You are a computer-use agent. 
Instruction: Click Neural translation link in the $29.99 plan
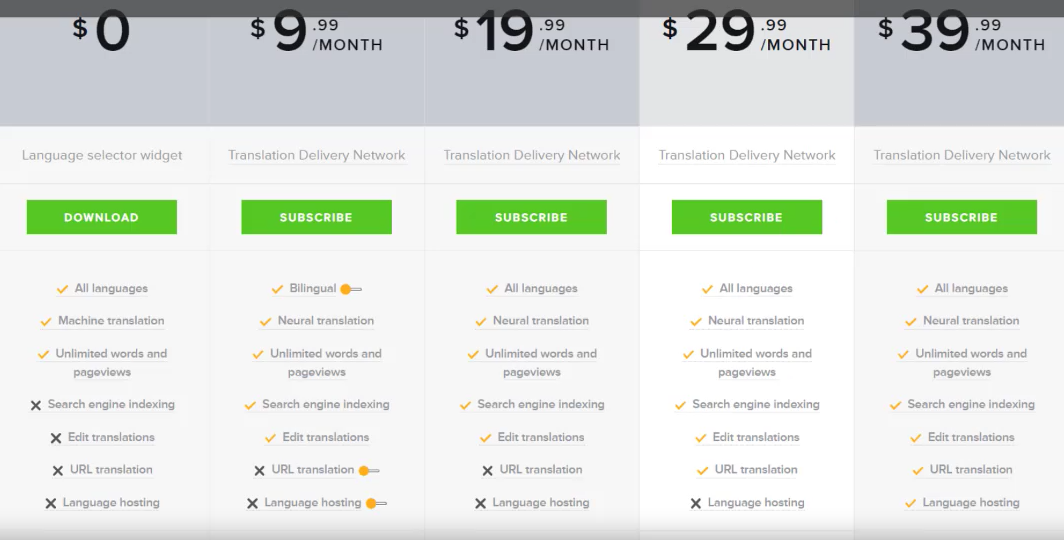(755, 321)
